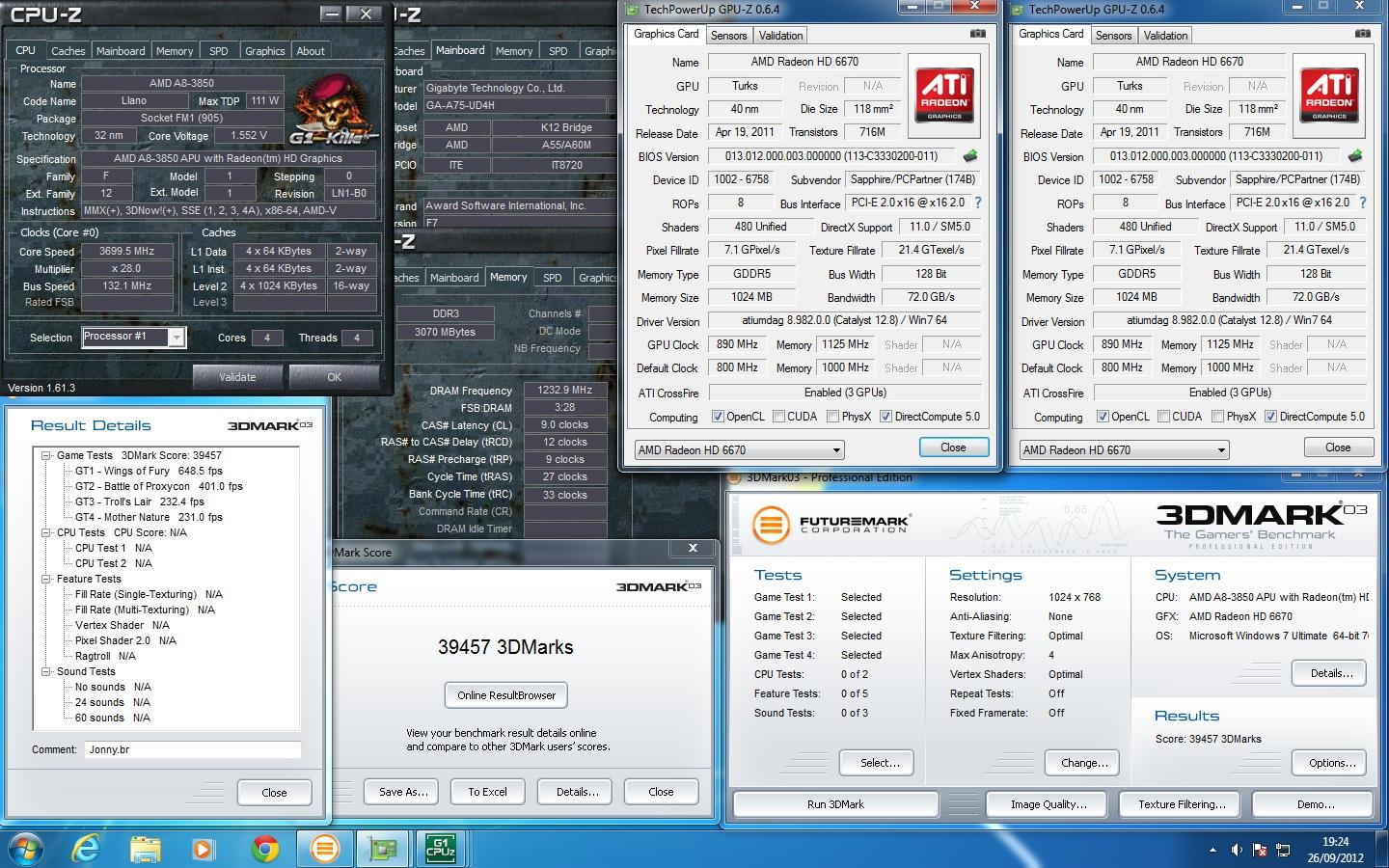This screenshot has width=1389, height=868.
Task: Click ATI Radeon logo in left GPU-Z window
Action: click(944, 95)
